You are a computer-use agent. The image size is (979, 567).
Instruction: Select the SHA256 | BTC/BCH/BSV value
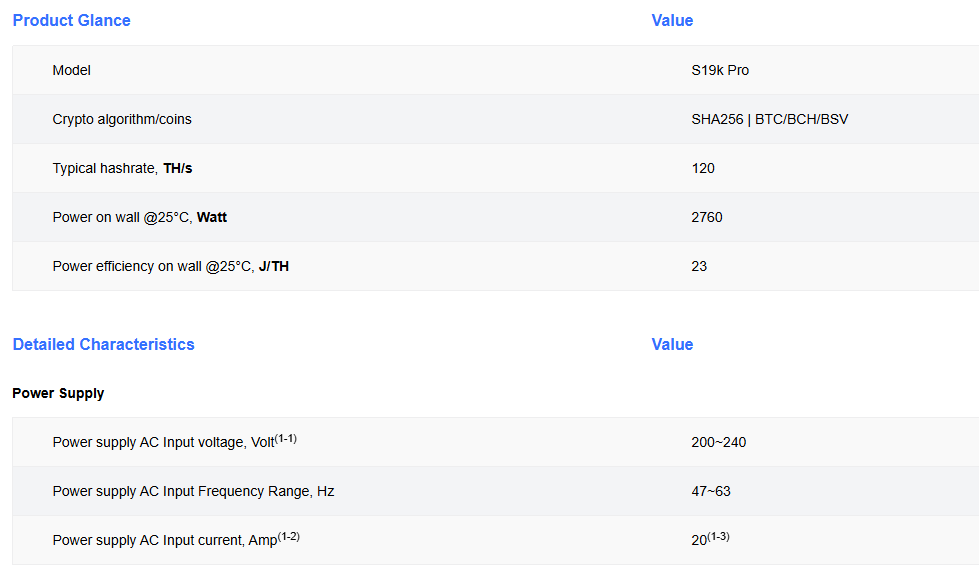769,119
